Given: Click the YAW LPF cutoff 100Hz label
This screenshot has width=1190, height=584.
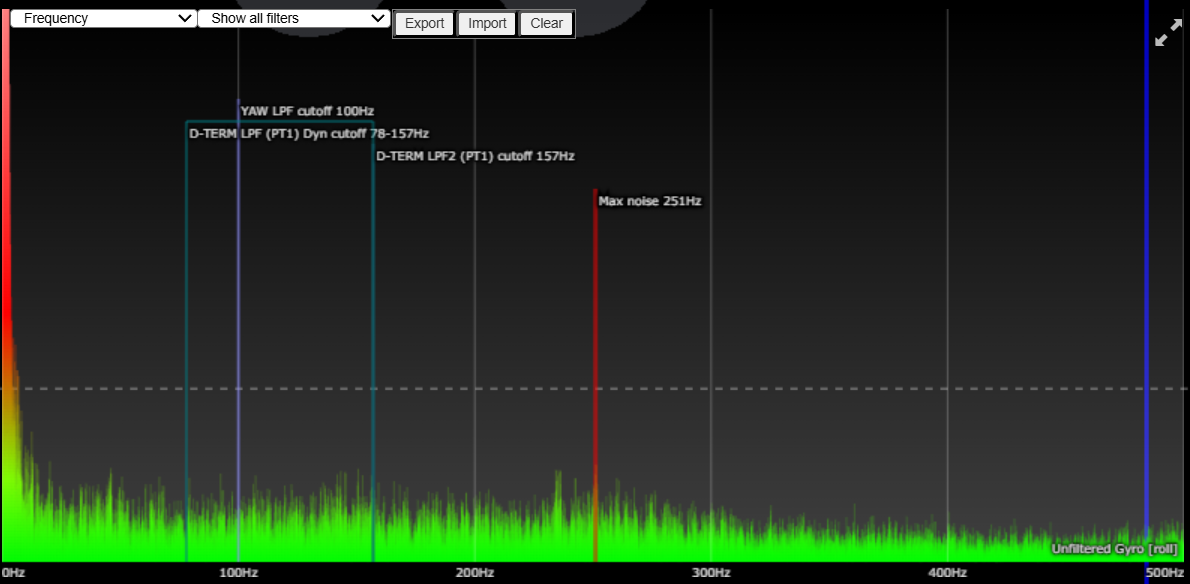Looking at the screenshot, I should pos(307,111).
